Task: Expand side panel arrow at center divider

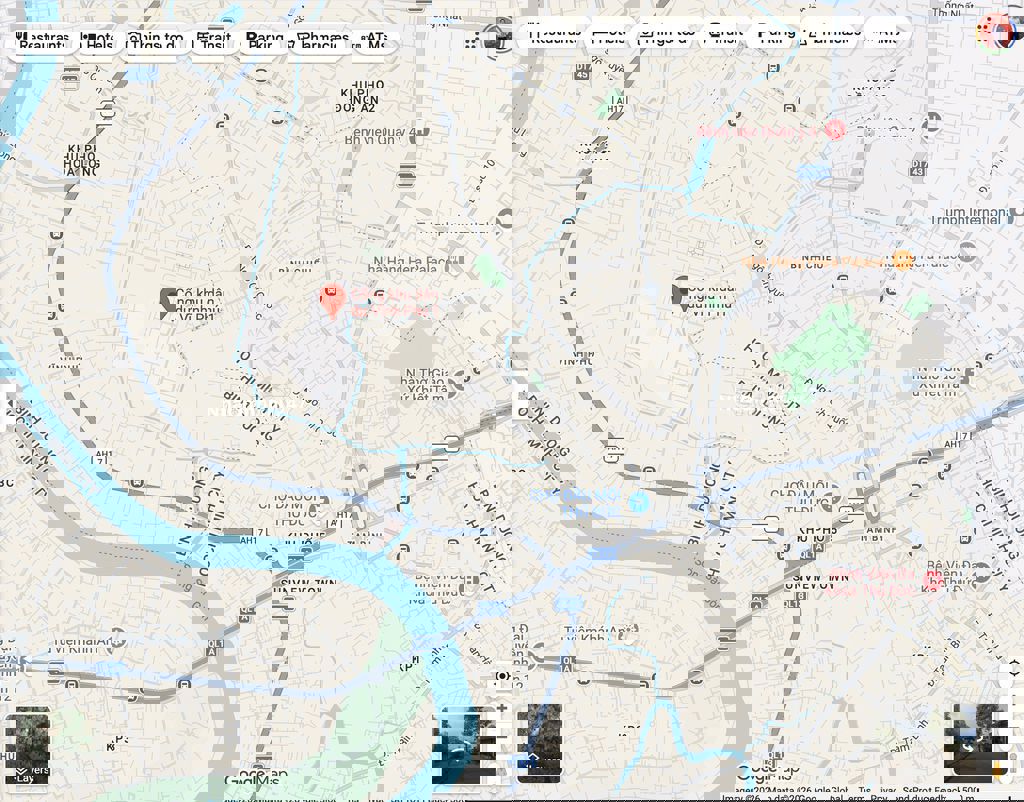Action: (520, 402)
